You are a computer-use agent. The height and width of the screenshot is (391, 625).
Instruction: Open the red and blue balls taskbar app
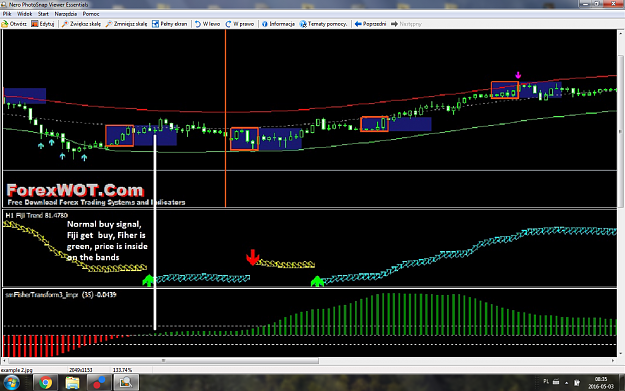(x=100, y=383)
